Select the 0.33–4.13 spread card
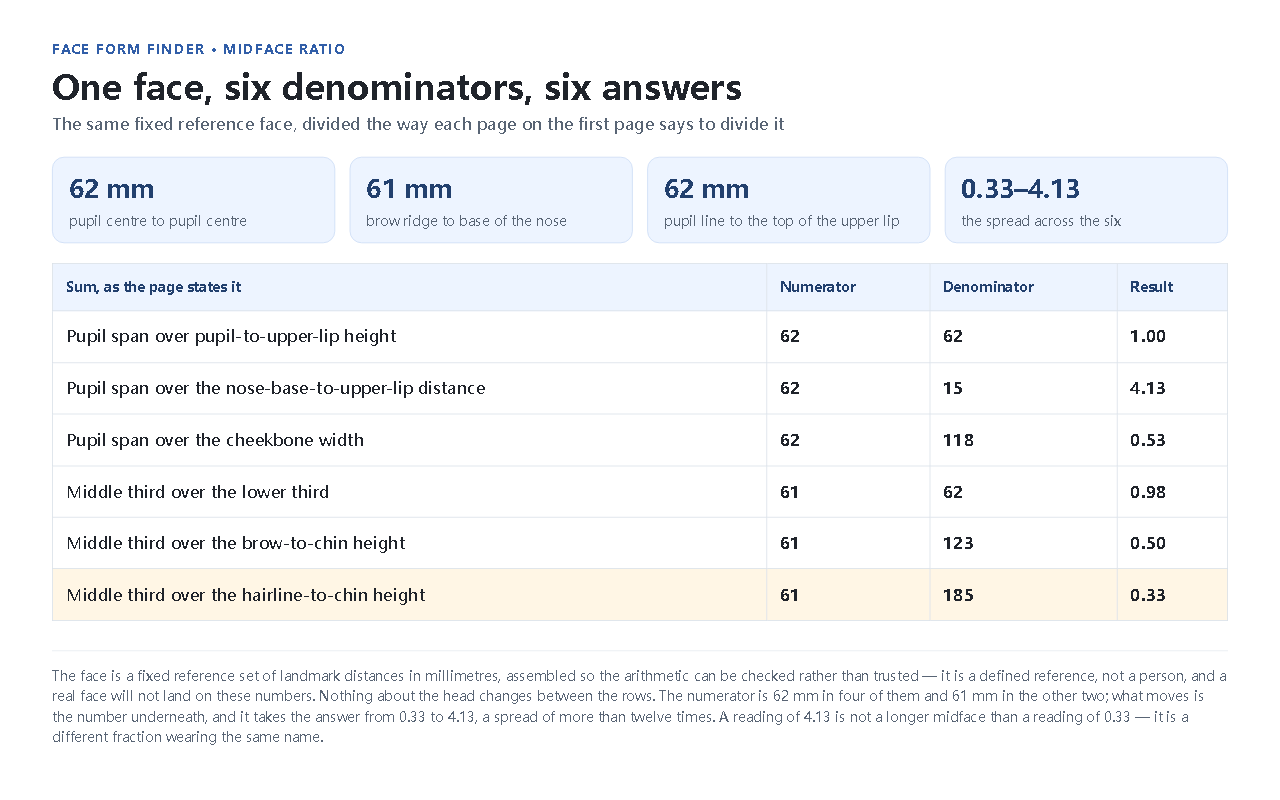 coord(1086,200)
